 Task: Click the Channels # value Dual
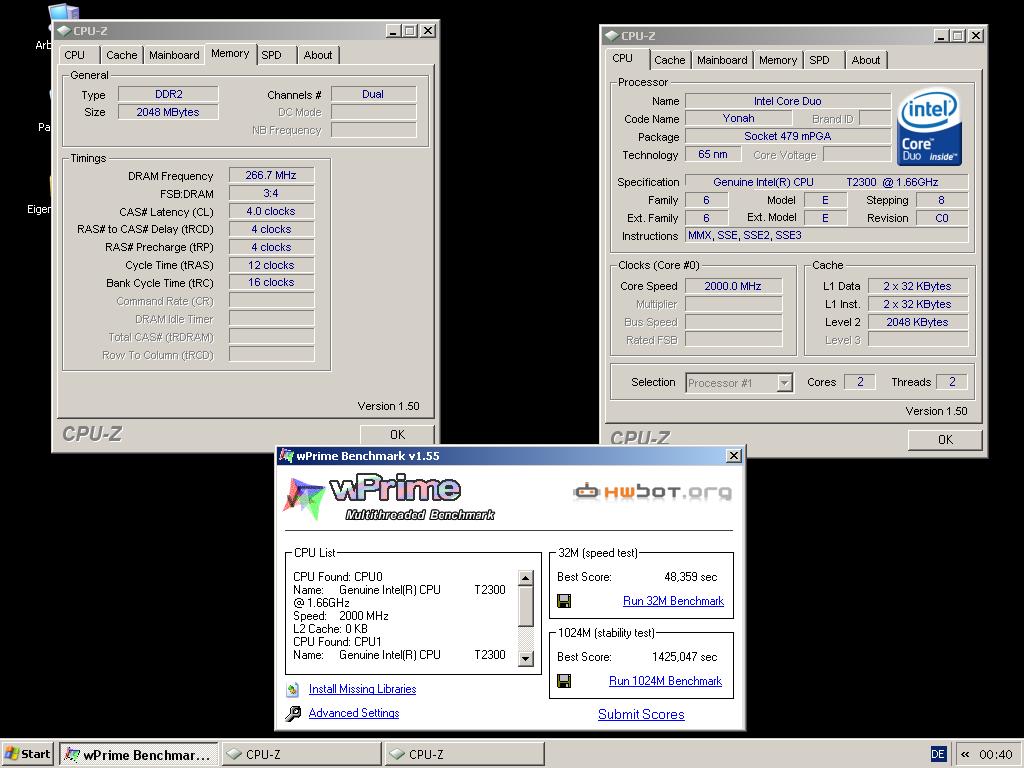[x=373, y=94]
